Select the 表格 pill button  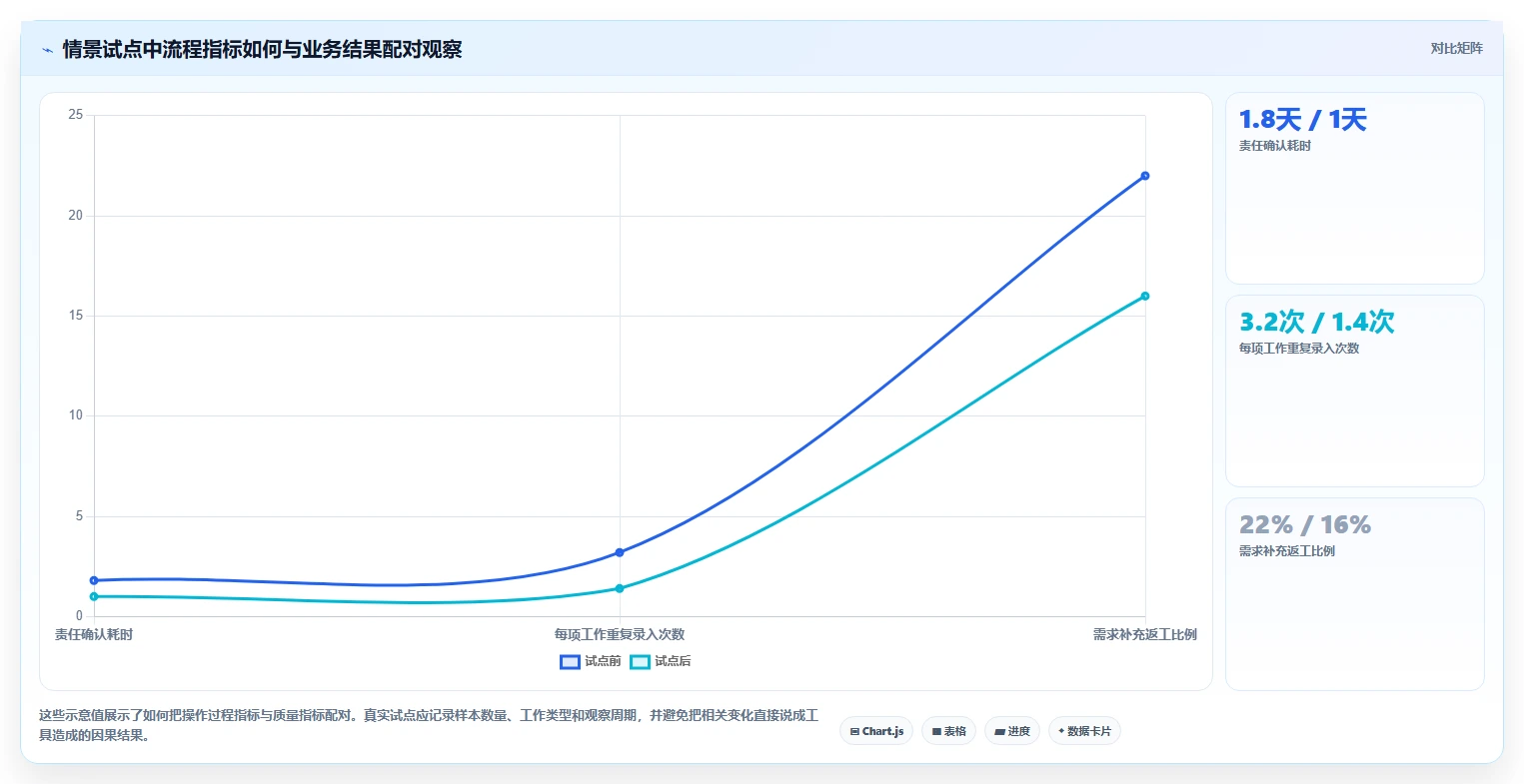[948, 731]
